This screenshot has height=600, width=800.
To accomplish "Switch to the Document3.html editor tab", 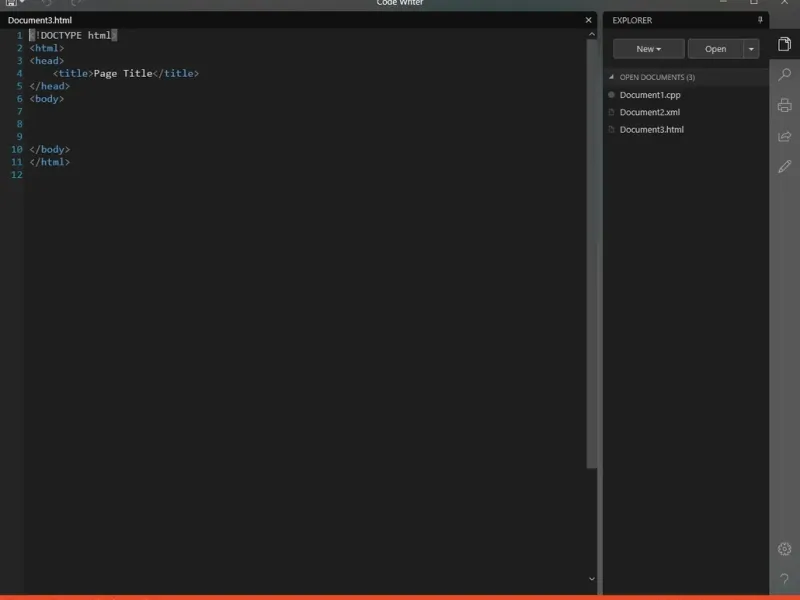I will (x=40, y=20).
